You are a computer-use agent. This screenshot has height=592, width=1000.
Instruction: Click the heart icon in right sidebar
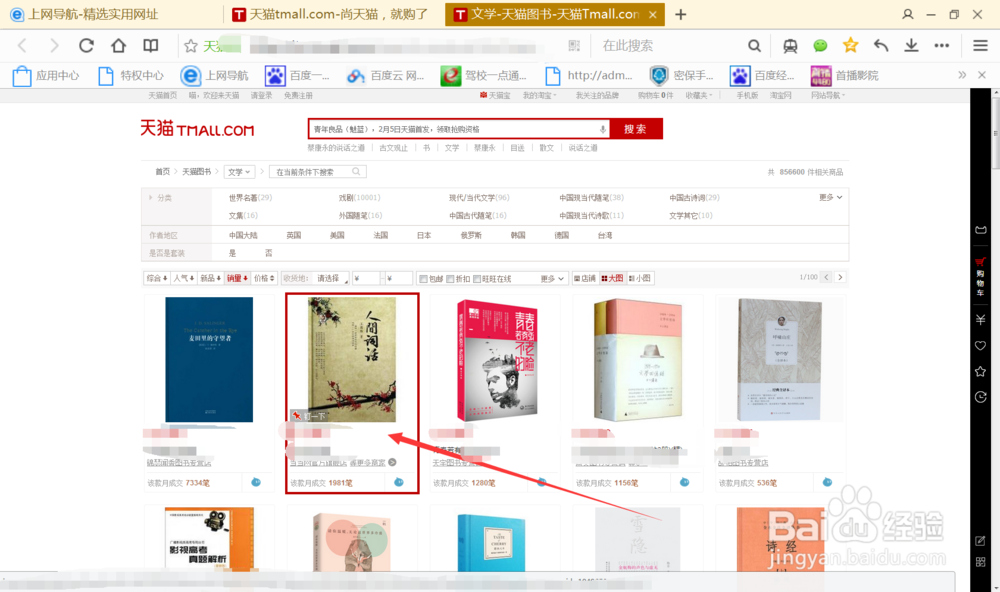(980, 346)
